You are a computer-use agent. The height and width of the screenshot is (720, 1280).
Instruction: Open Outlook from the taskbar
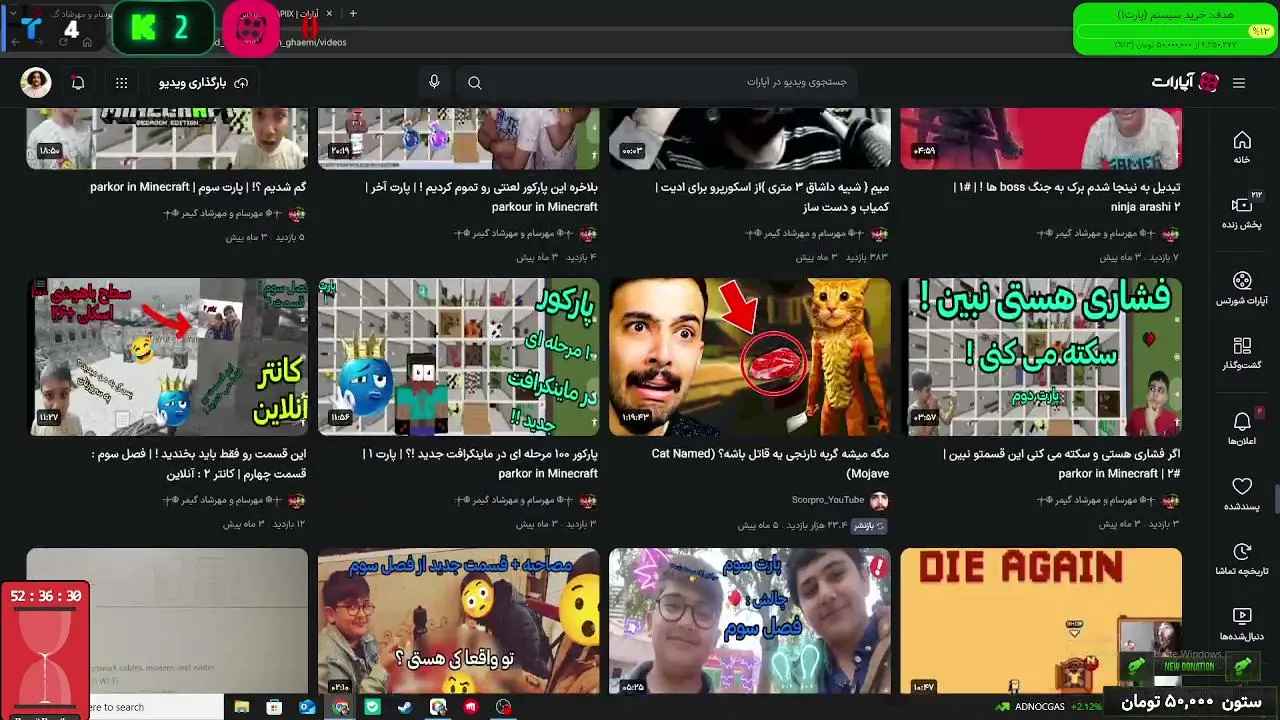tap(307, 707)
